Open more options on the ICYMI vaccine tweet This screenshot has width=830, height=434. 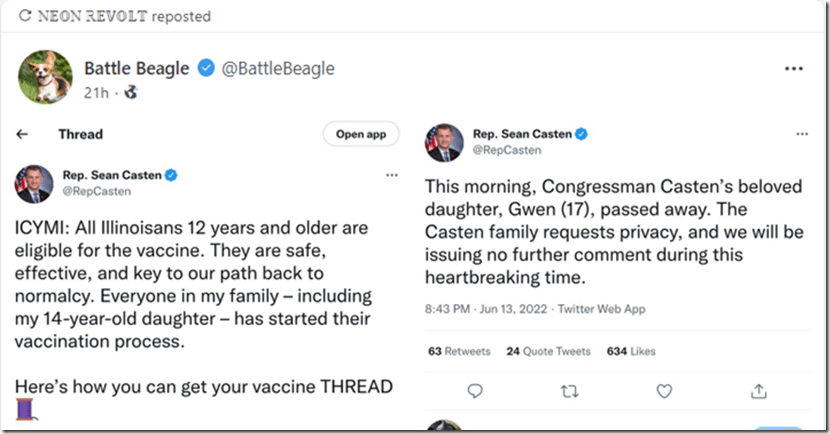tap(391, 175)
